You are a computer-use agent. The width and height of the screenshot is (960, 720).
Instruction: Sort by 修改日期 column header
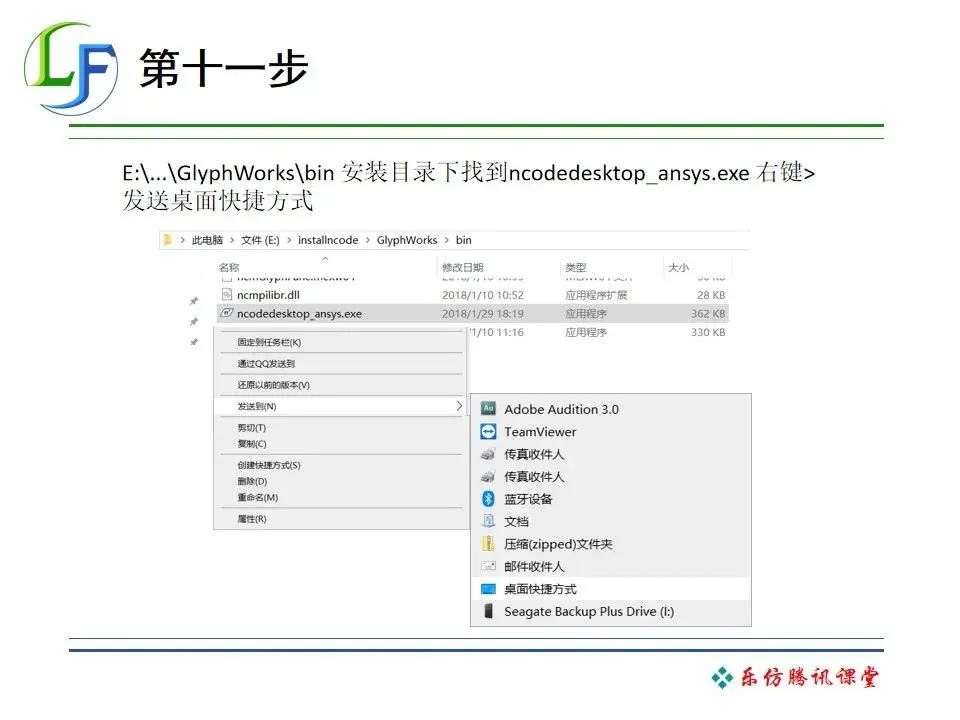tap(463, 268)
